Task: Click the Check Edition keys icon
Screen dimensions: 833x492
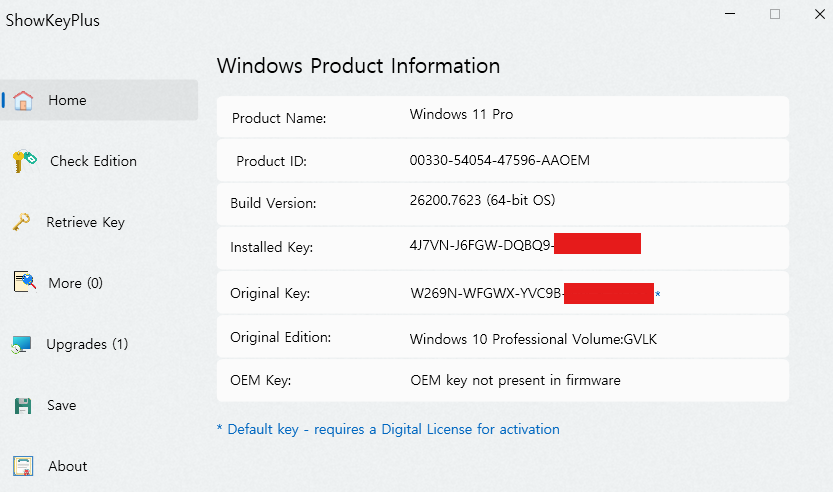Action: tap(24, 161)
